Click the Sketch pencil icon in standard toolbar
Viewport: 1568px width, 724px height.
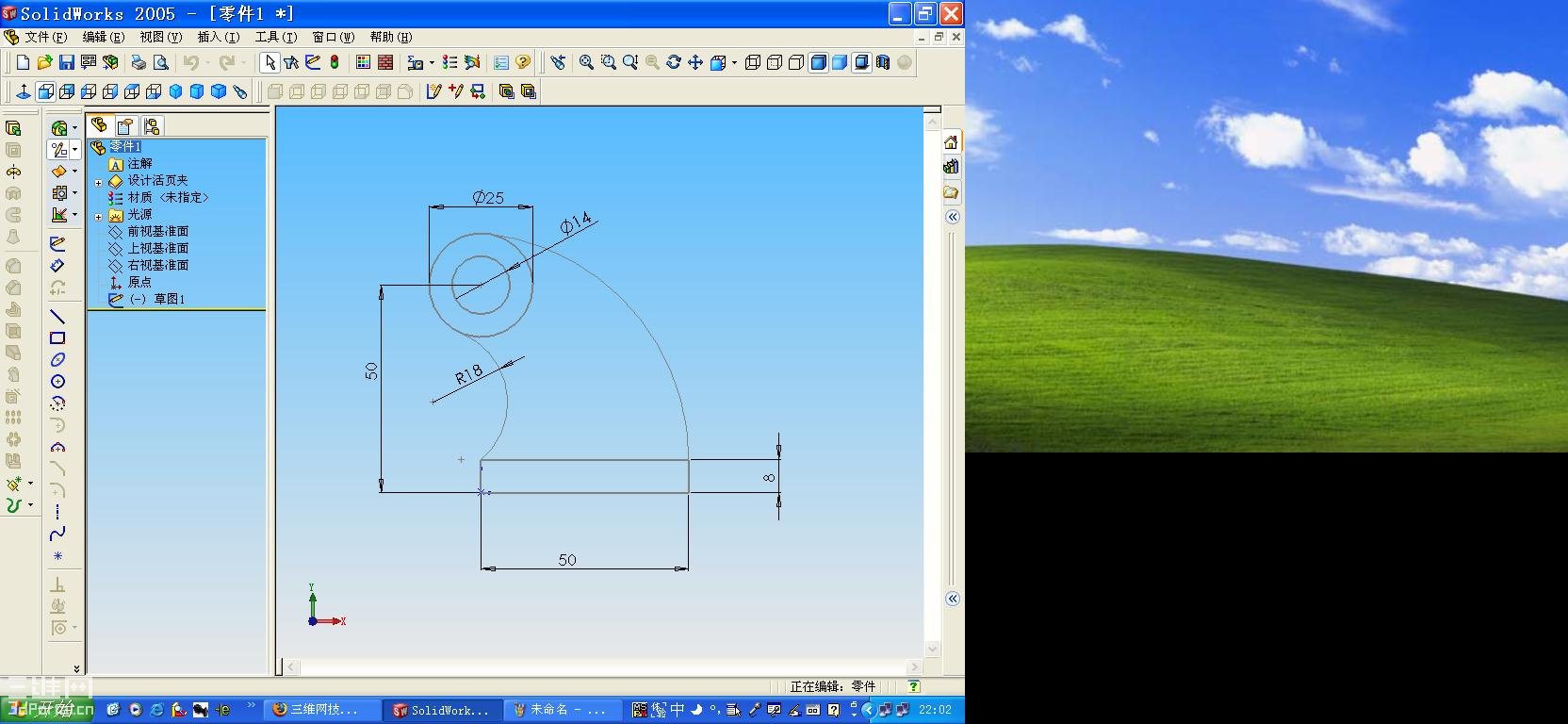[313, 62]
